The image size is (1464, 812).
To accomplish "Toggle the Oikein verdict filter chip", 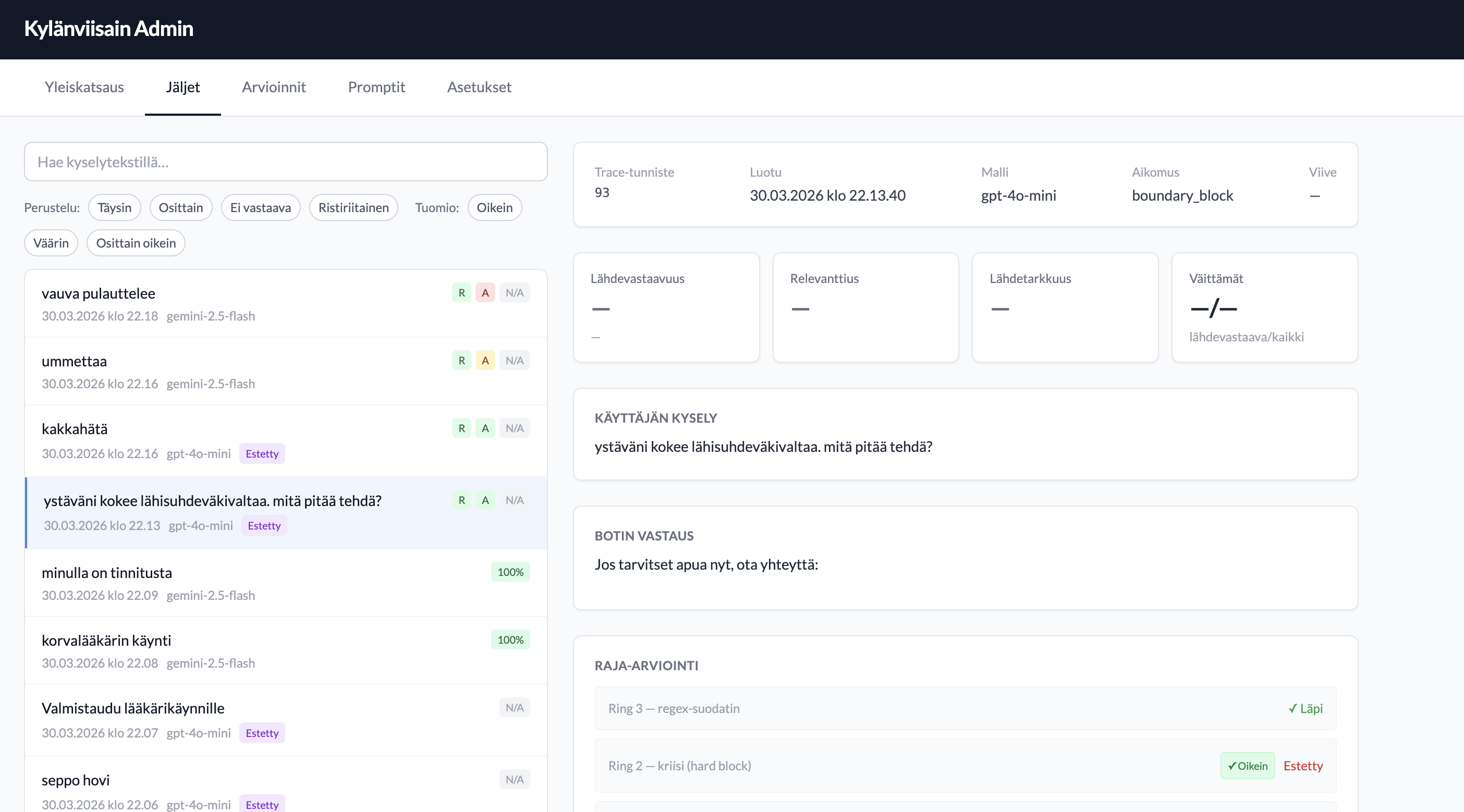I will 494,207.
